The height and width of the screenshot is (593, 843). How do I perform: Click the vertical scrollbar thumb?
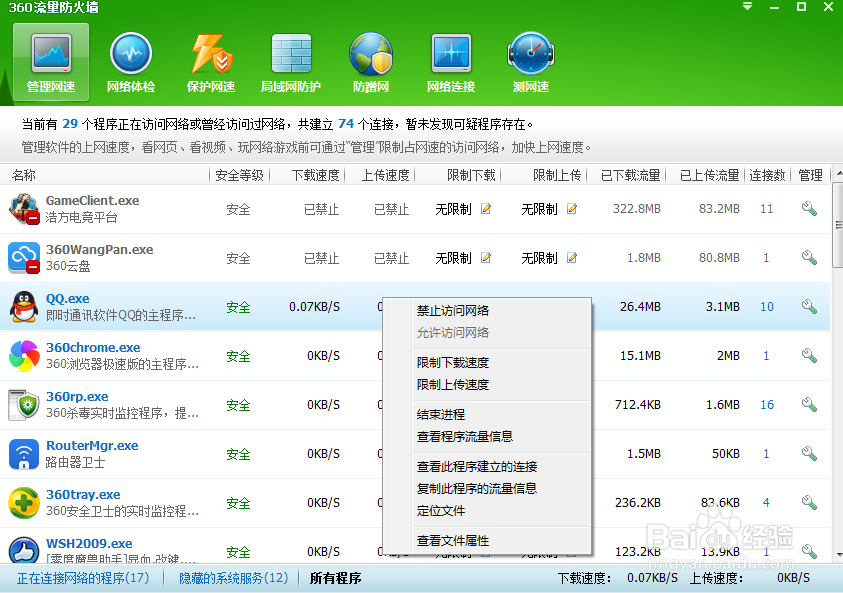[x=838, y=225]
